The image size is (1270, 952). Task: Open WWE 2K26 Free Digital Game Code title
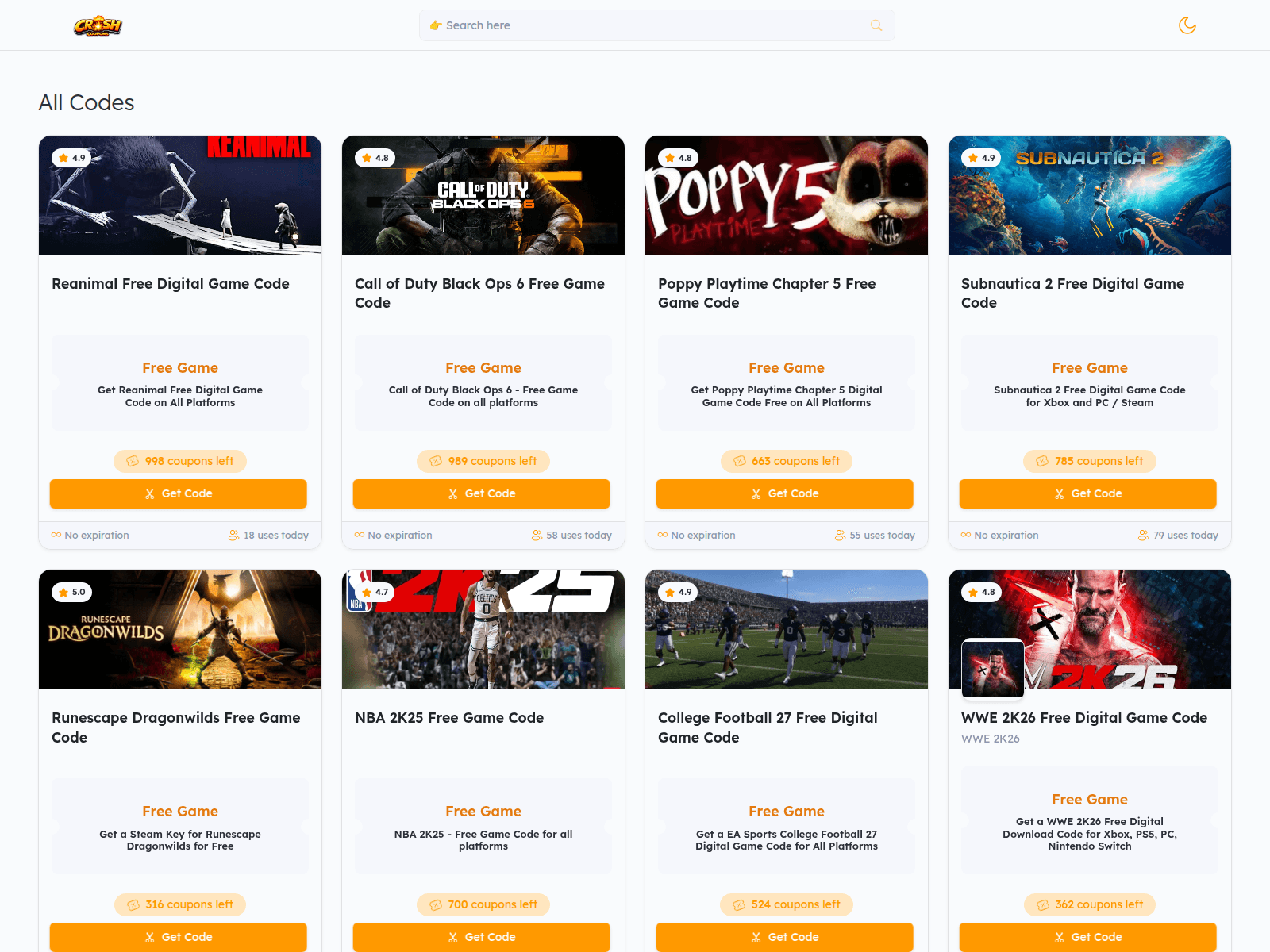(x=1084, y=718)
